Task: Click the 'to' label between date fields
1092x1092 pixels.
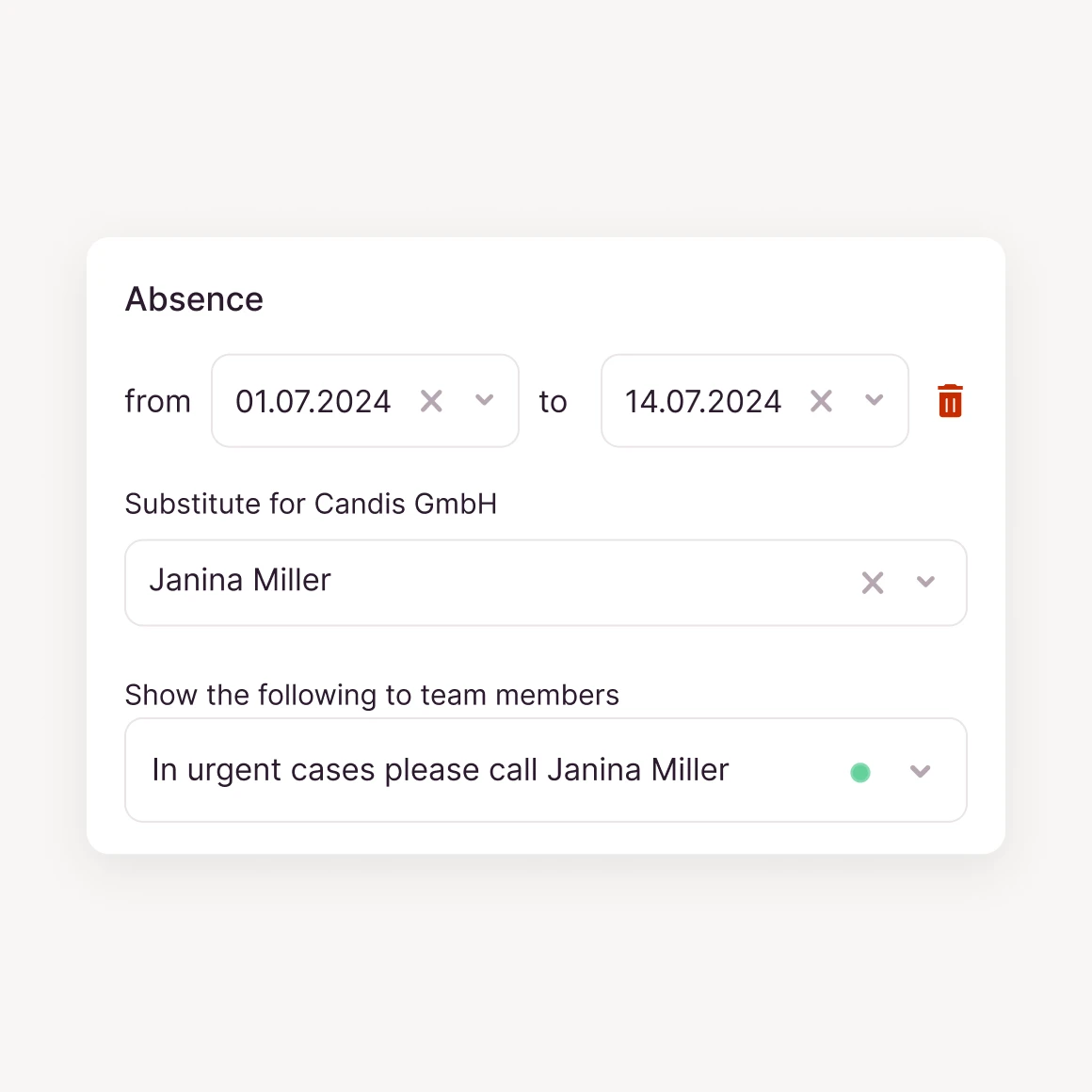Action: (x=553, y=402)
